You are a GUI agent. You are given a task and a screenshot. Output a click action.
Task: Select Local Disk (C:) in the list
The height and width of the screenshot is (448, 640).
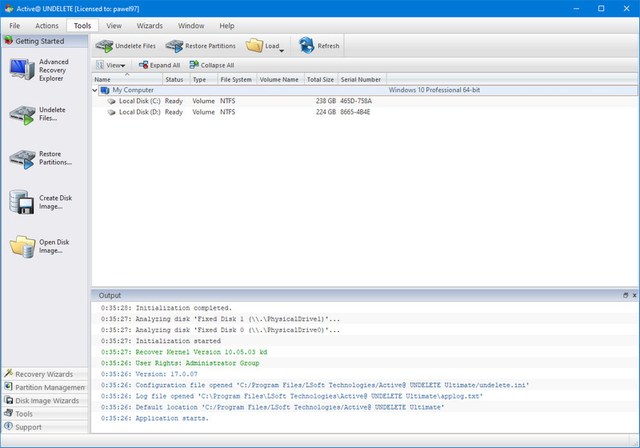[x=139, y=101]
